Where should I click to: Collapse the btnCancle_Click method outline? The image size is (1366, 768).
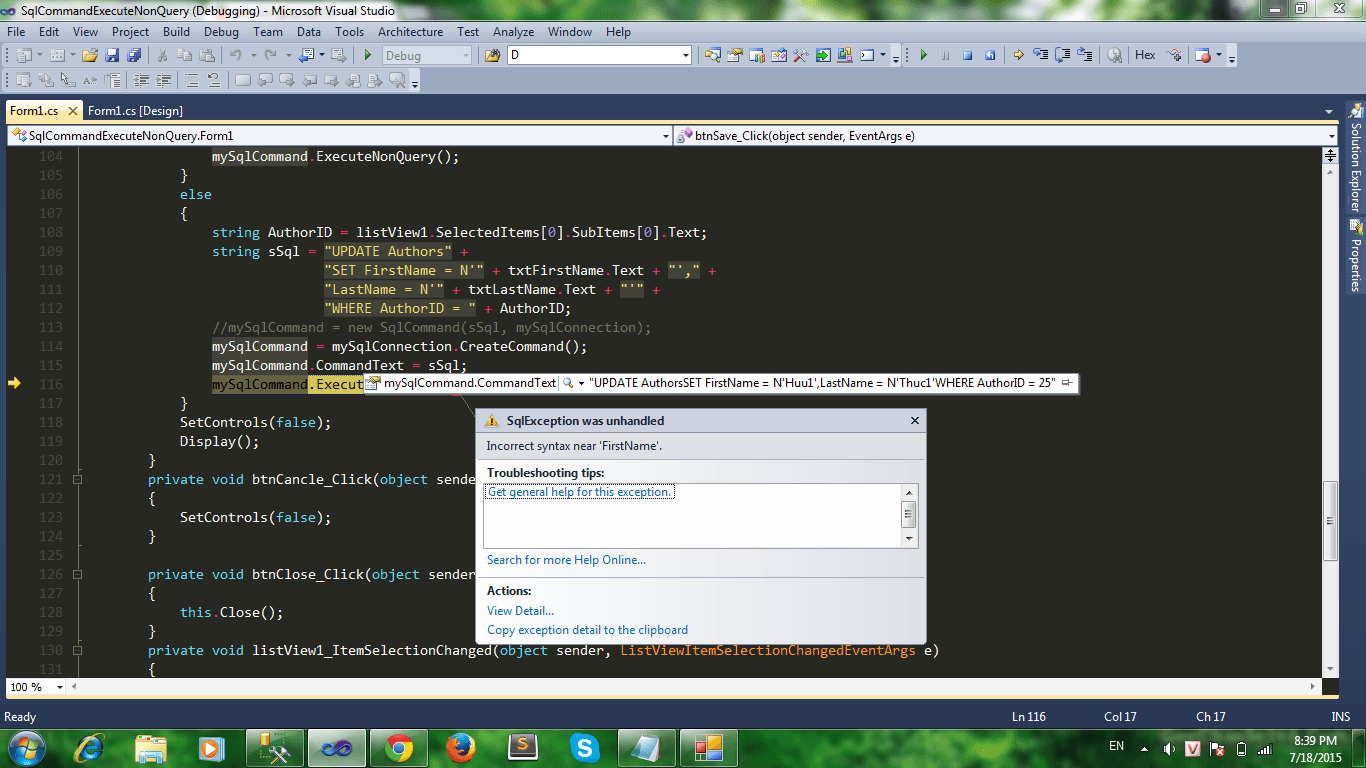[x=77, y=479]
